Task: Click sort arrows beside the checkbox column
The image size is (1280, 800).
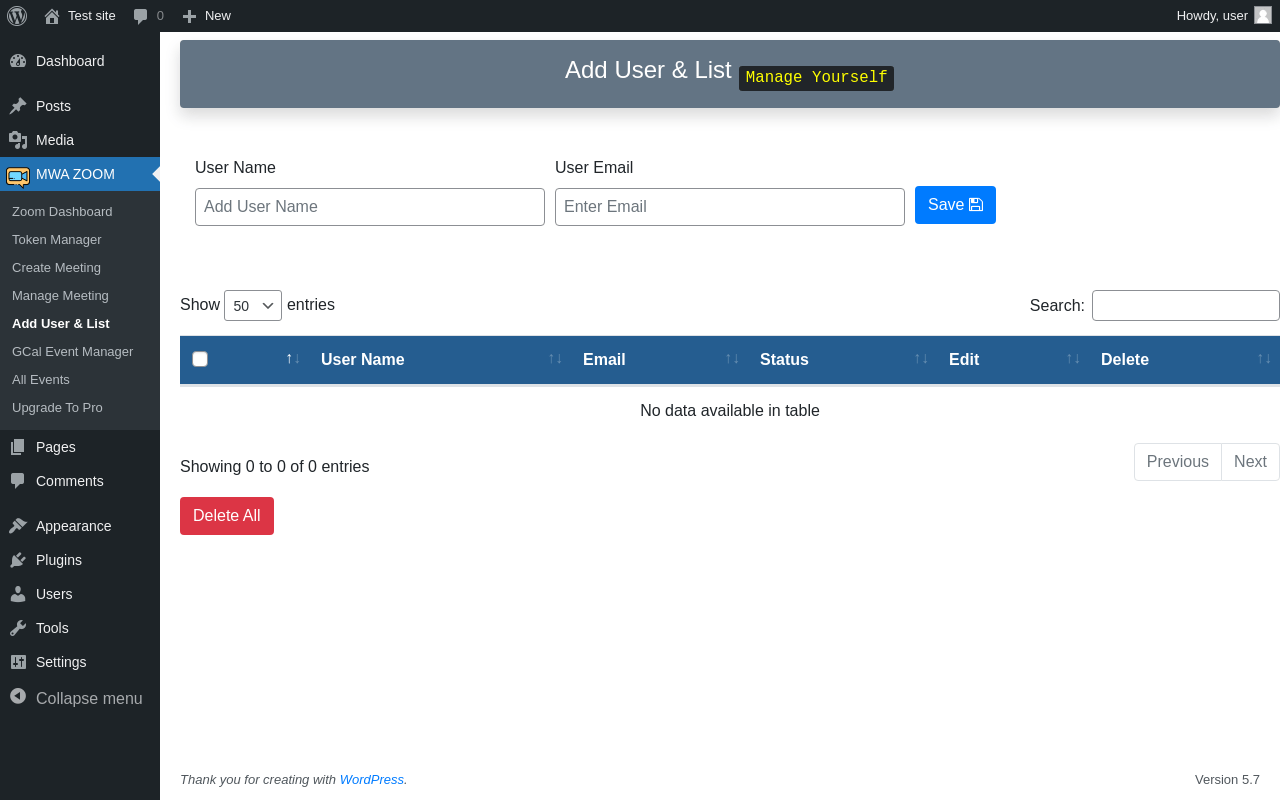Action: (x=293, y=359)
